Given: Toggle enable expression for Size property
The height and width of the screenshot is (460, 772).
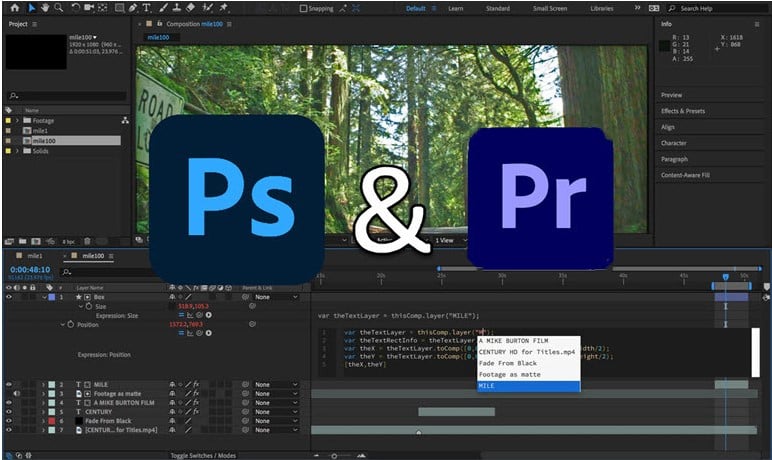Looking at the screenshot, I should pyautogui.click(x=181, y=315).
